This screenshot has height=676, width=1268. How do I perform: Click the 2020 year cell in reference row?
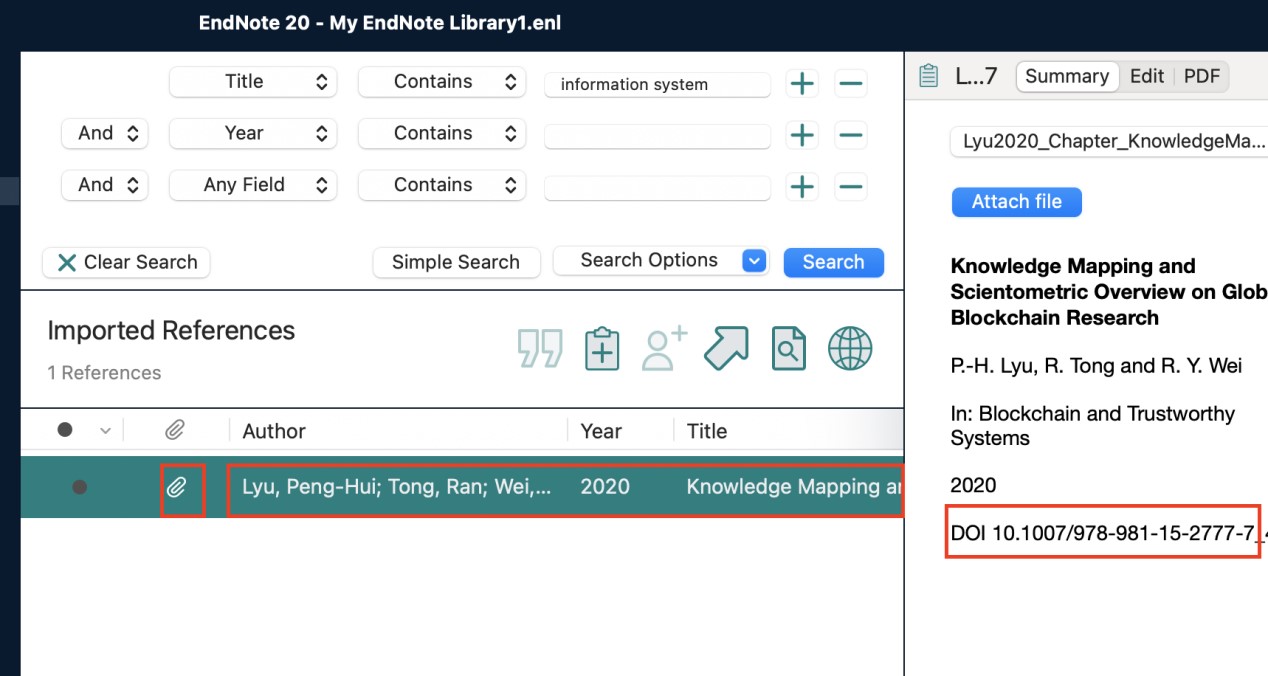605,487
